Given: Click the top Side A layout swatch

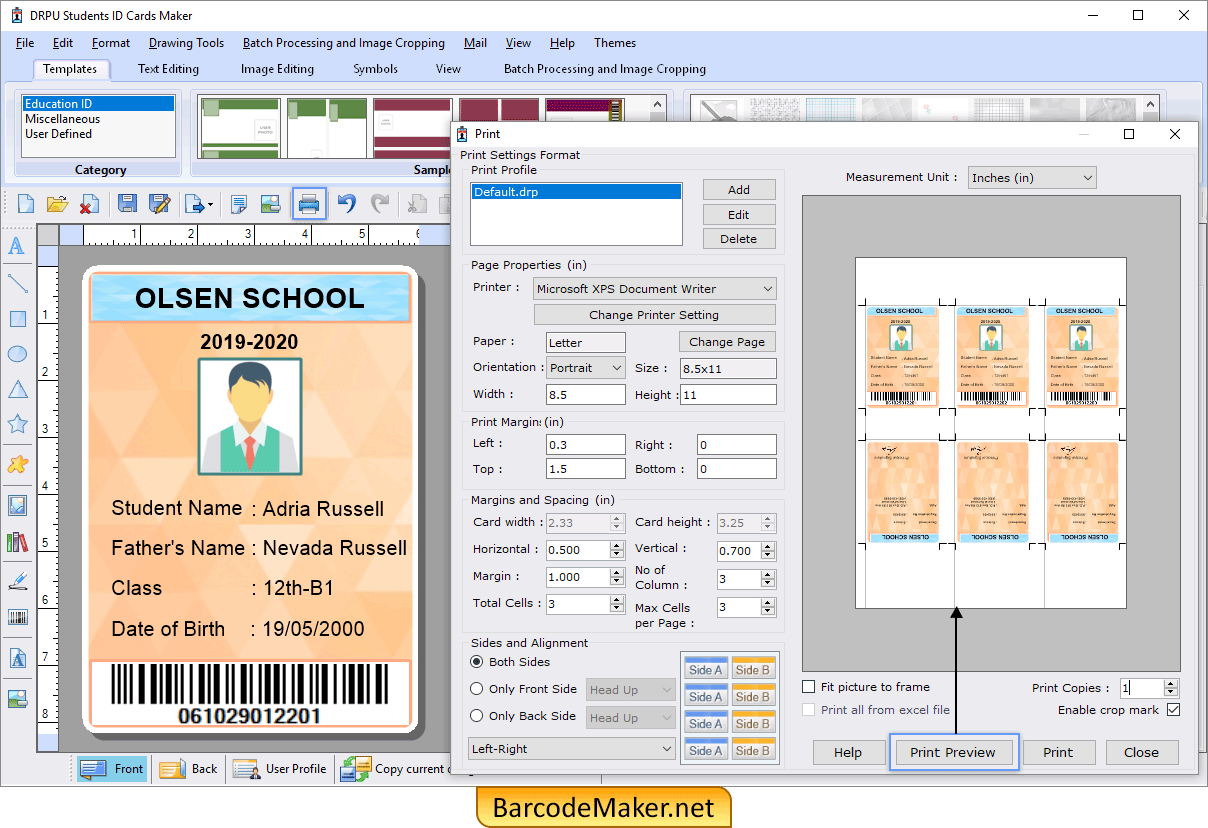Looking at the screenshot, I should (706, 670).
